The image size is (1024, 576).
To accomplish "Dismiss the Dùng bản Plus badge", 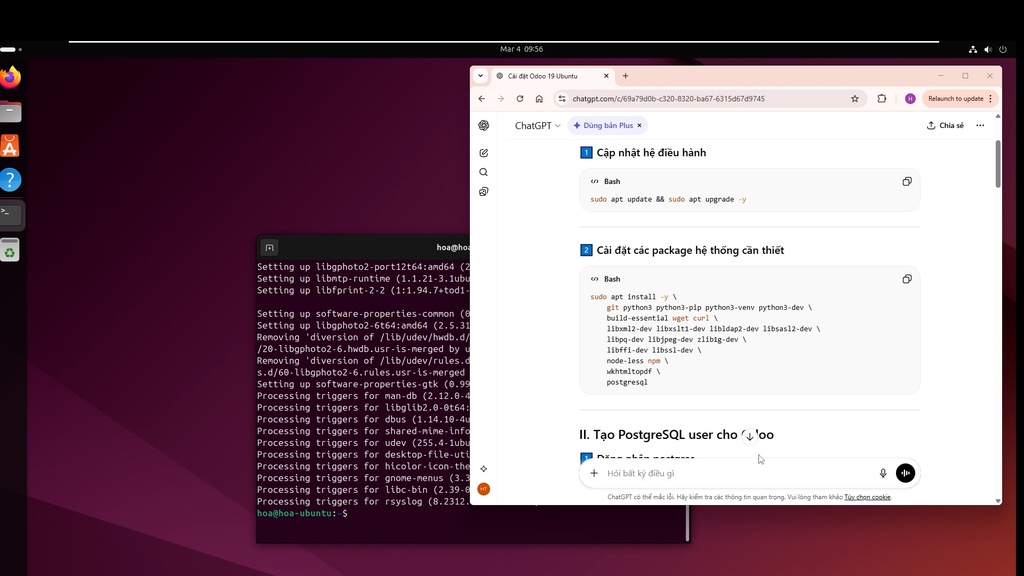I will (x=639, y=125).
